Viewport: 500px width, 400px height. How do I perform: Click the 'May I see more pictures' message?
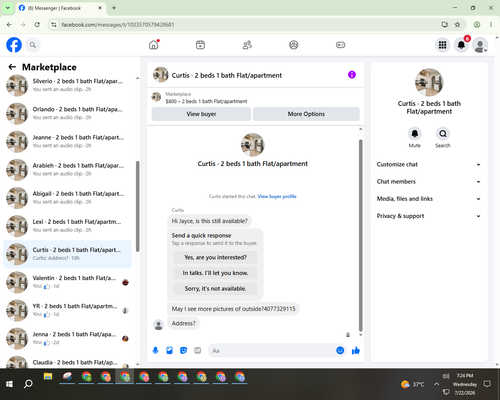pos(233,309)
